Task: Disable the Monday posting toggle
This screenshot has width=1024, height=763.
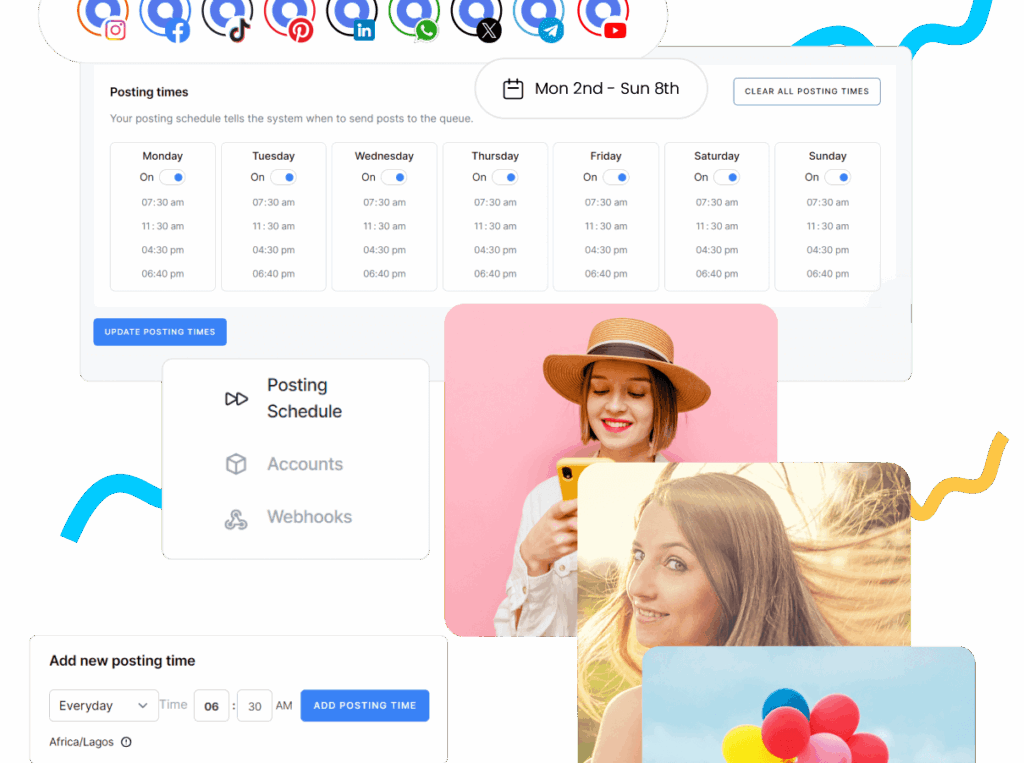Action: [x=172, y=177]
